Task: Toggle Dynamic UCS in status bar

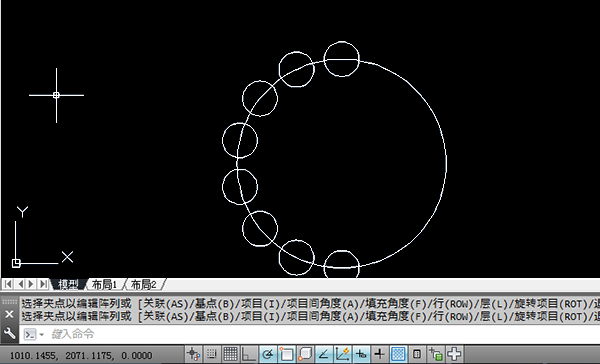Action: pos(342,354)
